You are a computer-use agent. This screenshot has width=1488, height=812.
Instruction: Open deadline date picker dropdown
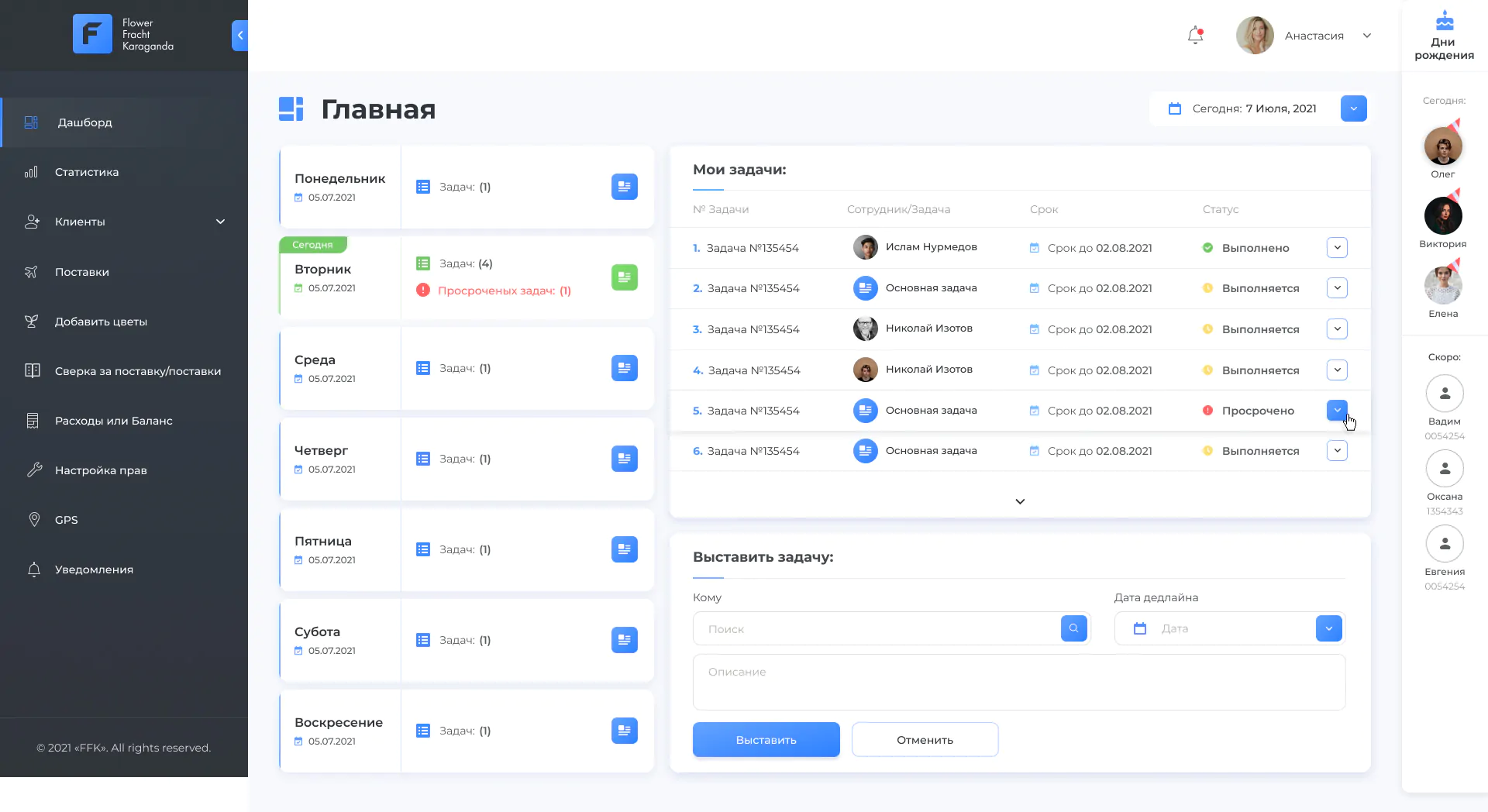[x=1328, y=628]
